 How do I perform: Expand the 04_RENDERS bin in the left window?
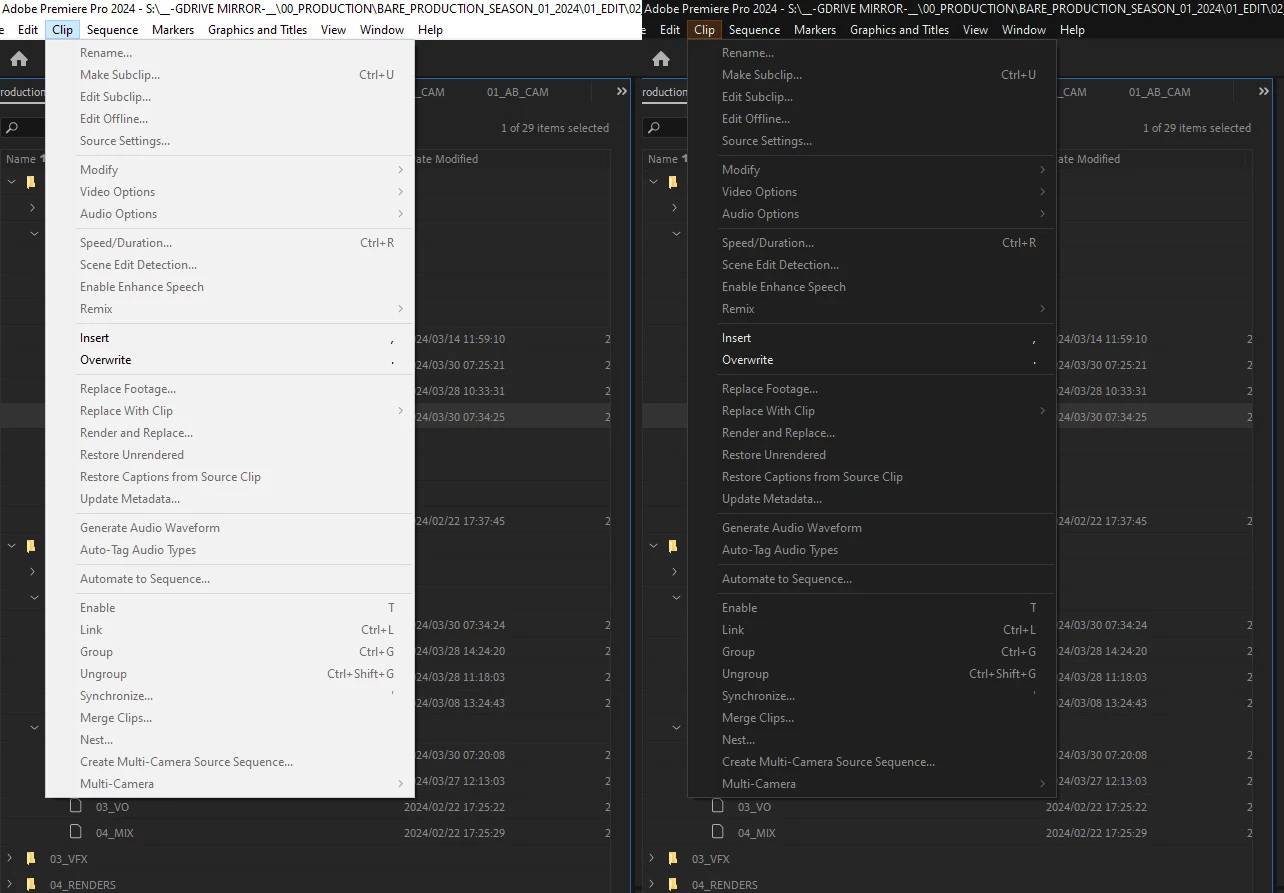click(x=10, y=884)
